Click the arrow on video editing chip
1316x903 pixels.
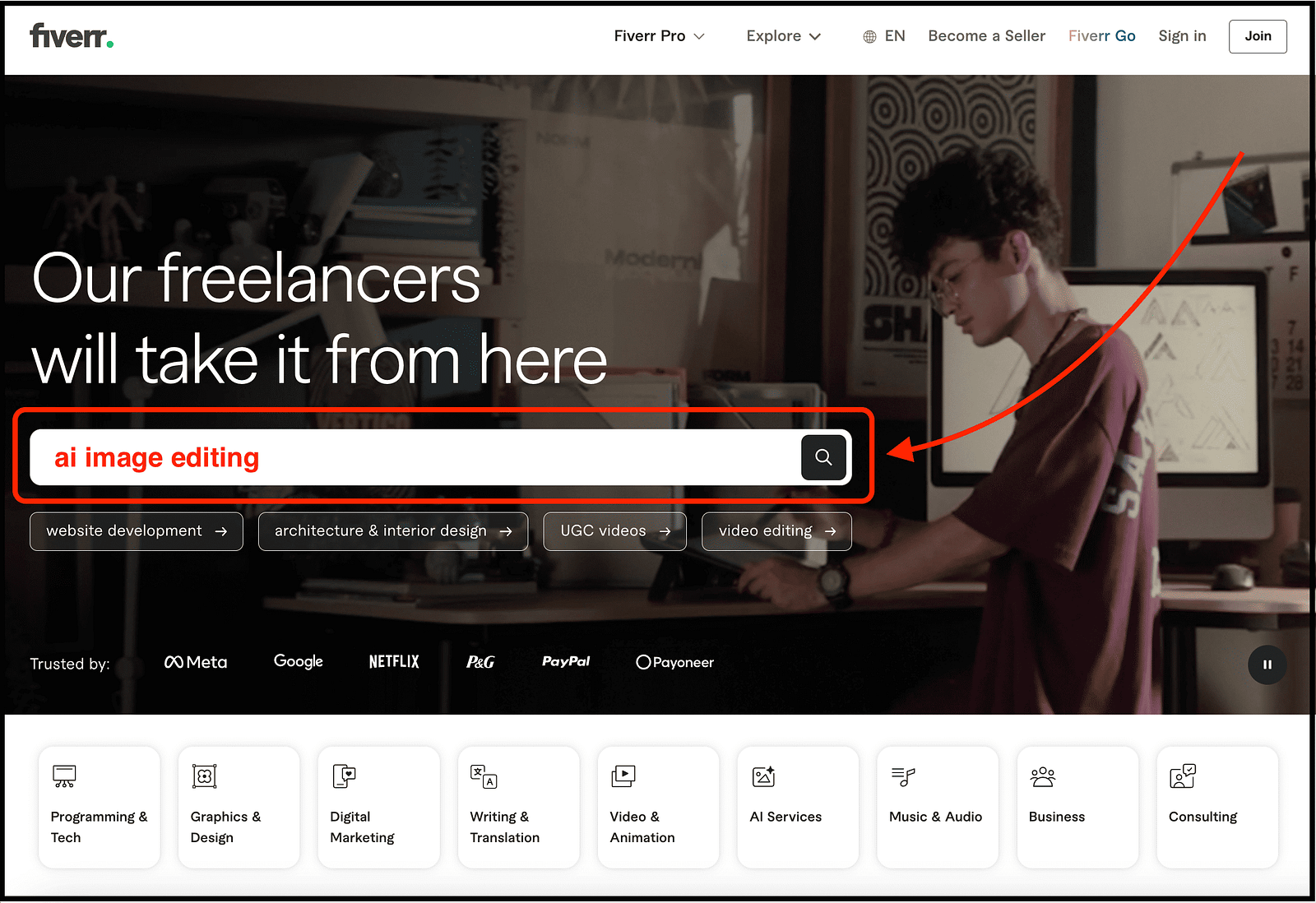click(x=830, y=531)
